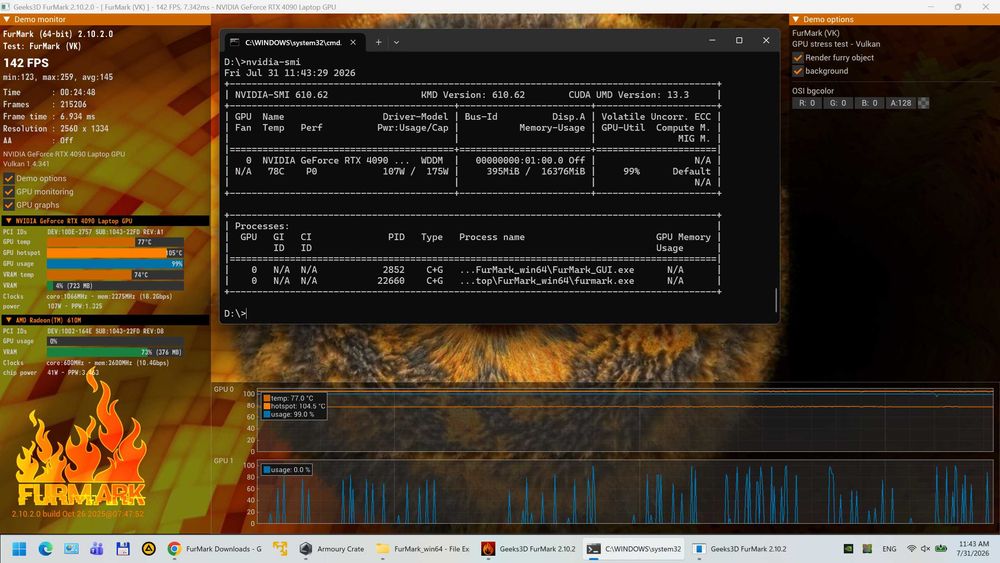Collapse the Demo options panel
The height and width of the screenshot is (563, 1000).
796,20
